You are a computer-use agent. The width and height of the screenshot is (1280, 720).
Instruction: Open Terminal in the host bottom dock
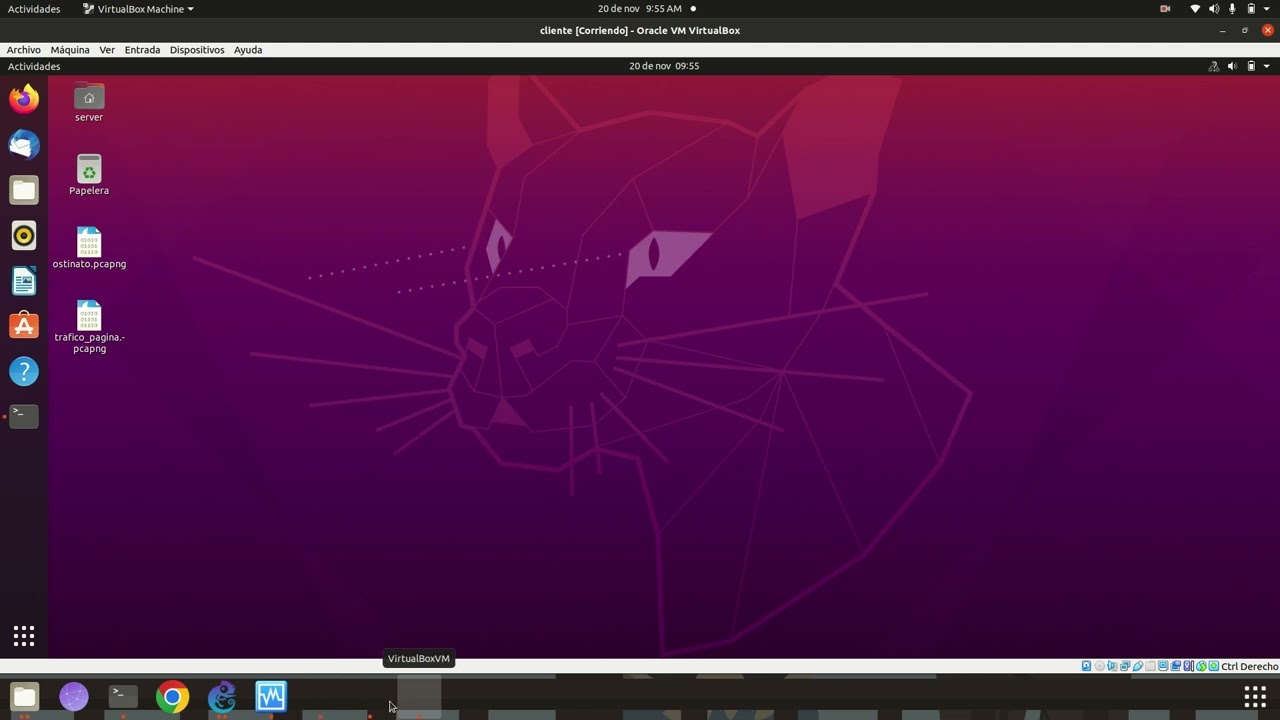123,696
